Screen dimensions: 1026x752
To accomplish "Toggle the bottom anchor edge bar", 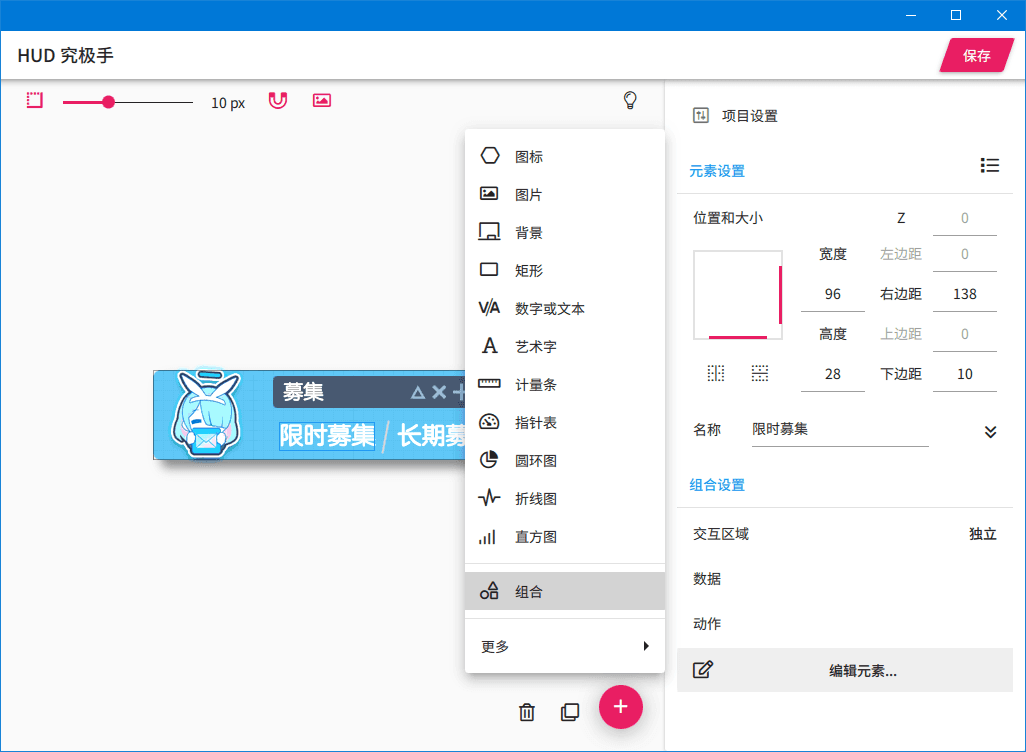I will pyautogui.click(x=737, y=337).
